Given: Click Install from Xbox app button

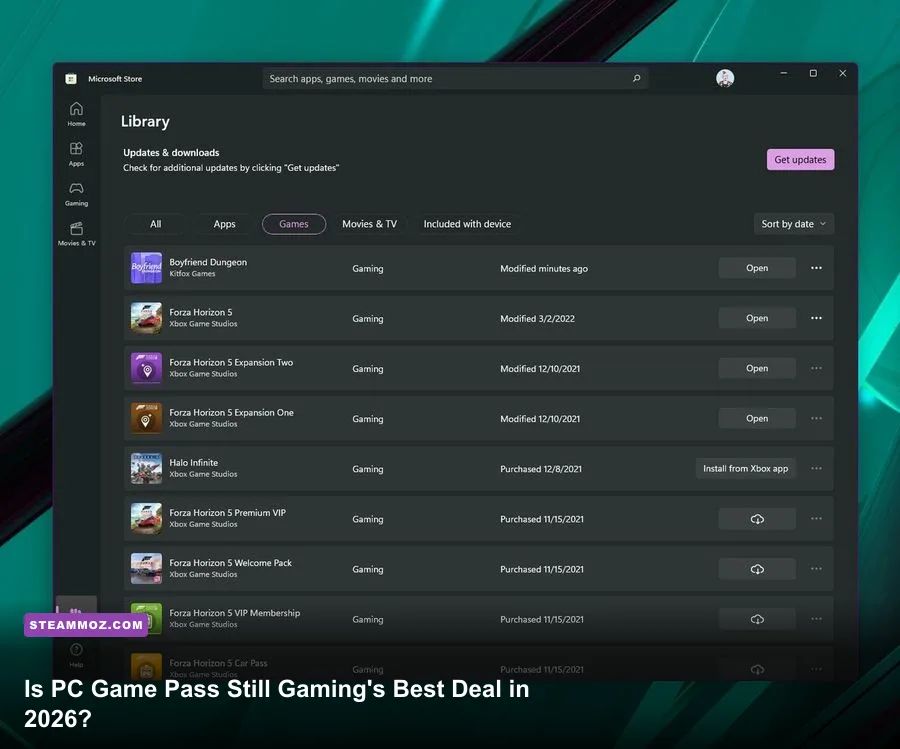Looking at the screenshot, I should [746, 468].
